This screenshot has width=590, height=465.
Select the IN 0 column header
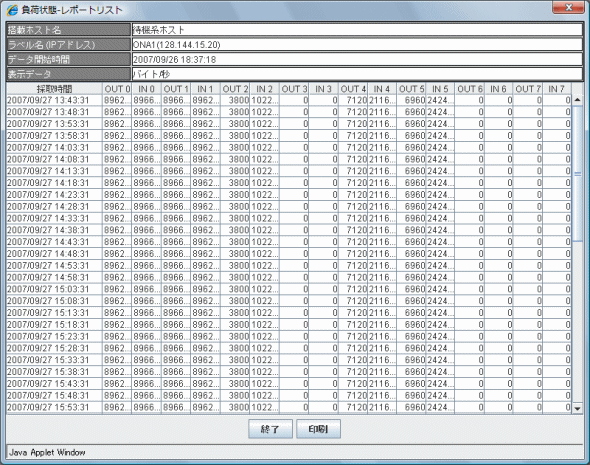coord(146,89)
